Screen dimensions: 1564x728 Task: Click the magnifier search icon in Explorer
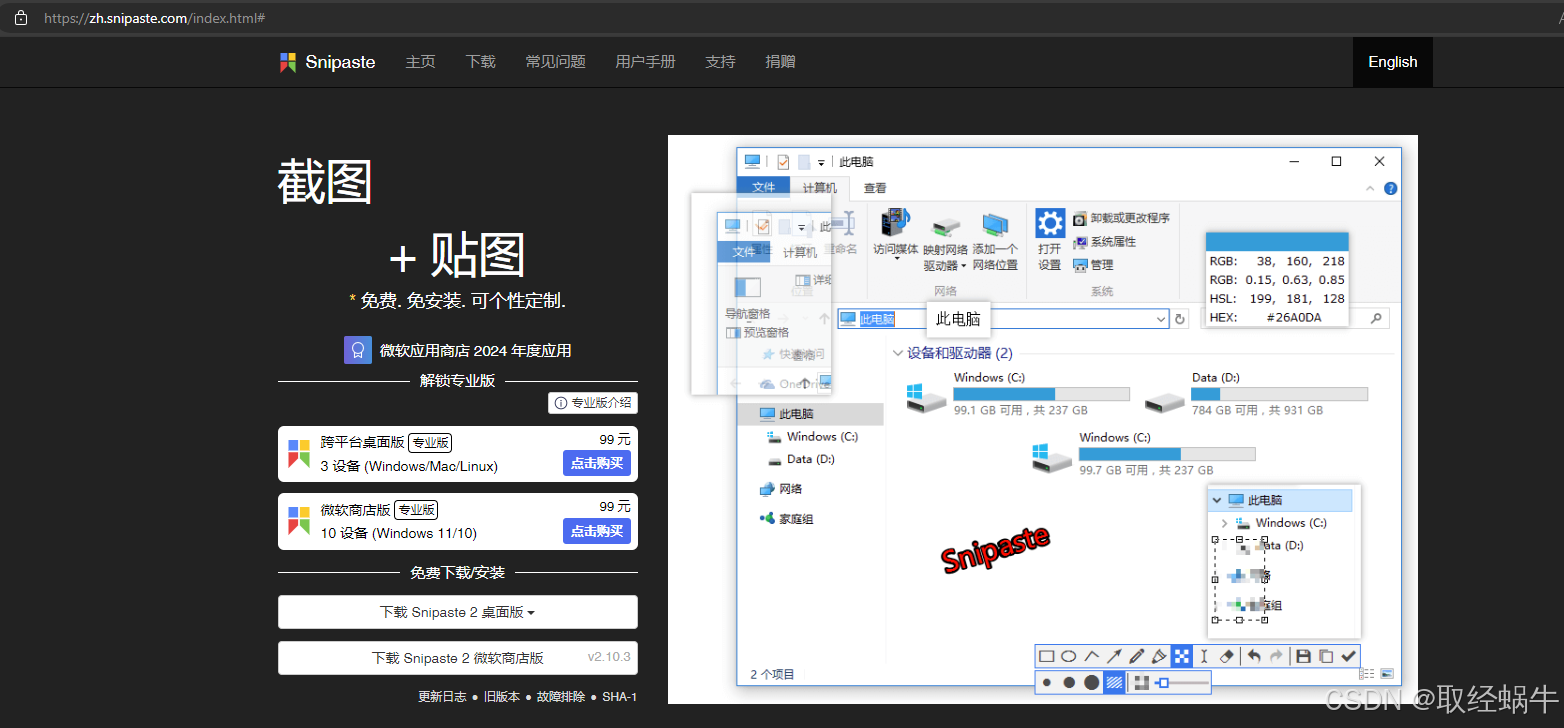(x=1376, y=319)
